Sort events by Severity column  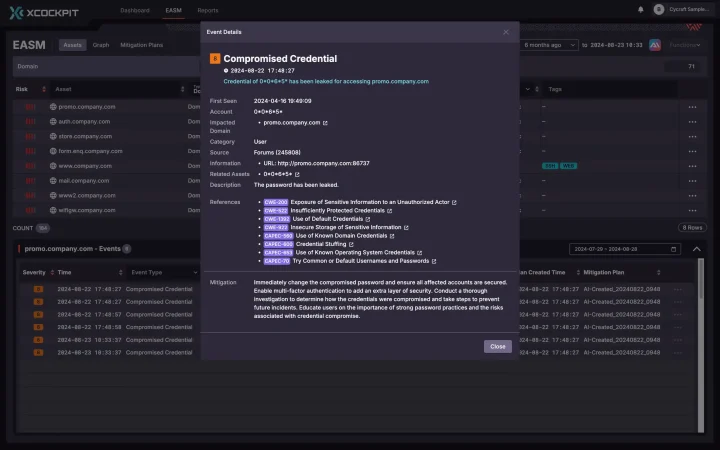(35, 272)
